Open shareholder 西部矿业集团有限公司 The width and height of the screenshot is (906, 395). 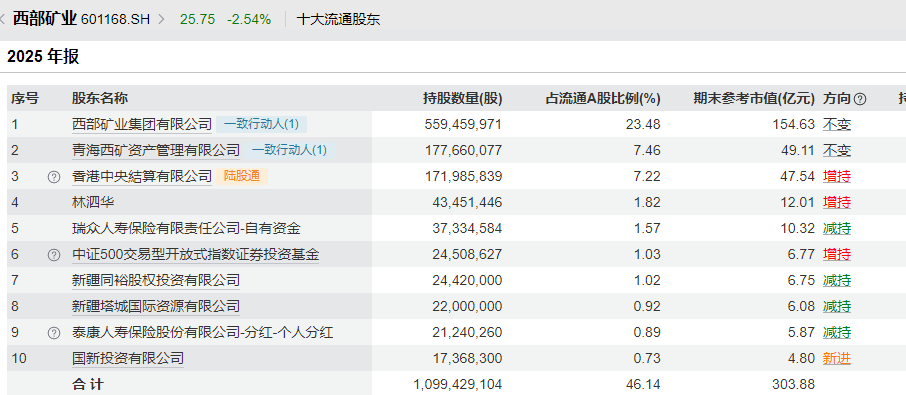(142, 124)
